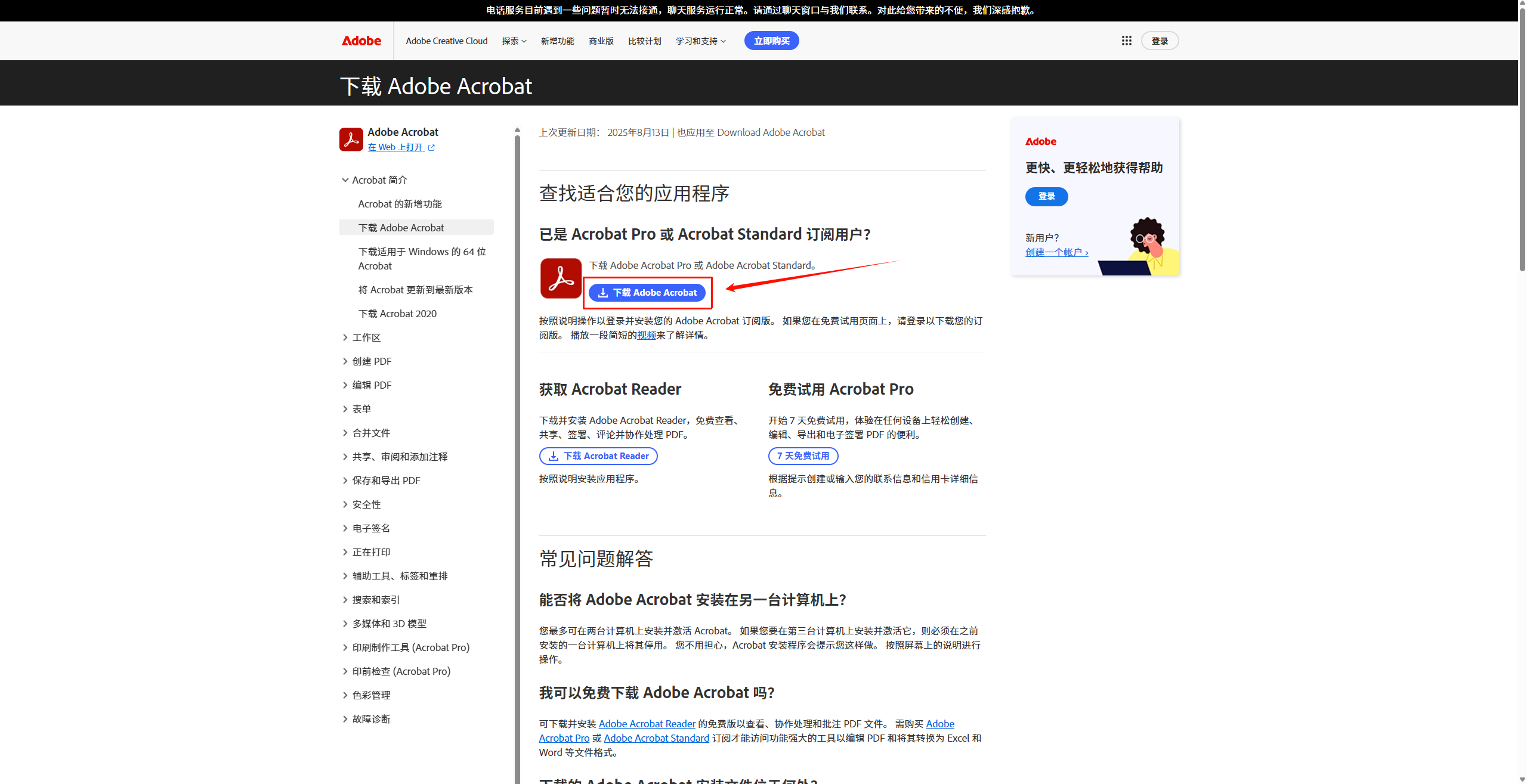This screenshot has height=784, width=1527.
Task: Click the external link icon next to 在 Web 上打开
Action: pyautogui.click(x=432, y=147)
